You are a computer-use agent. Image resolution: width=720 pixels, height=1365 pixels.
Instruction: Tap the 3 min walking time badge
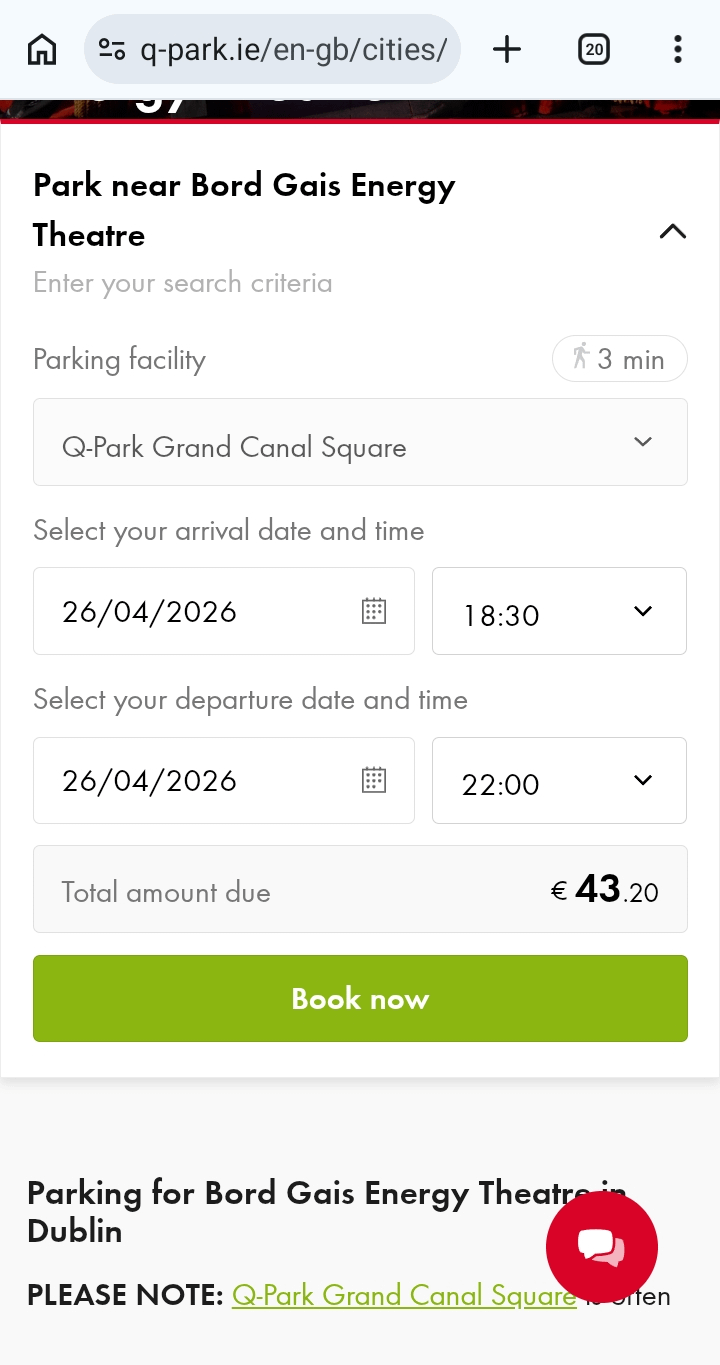pos(619,359)
